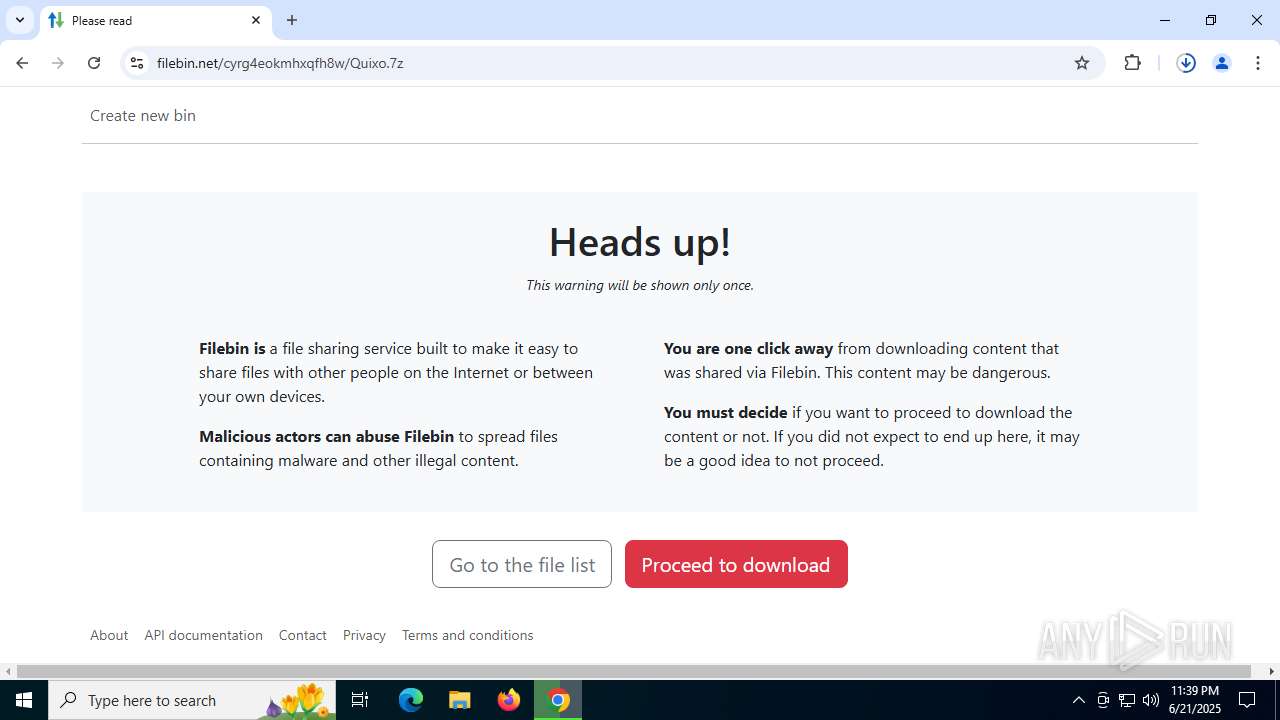Open Task View on the taskbar
The width and height of the screenshot is (1280, 720).
pyautogui.click(x=360, y=700)
